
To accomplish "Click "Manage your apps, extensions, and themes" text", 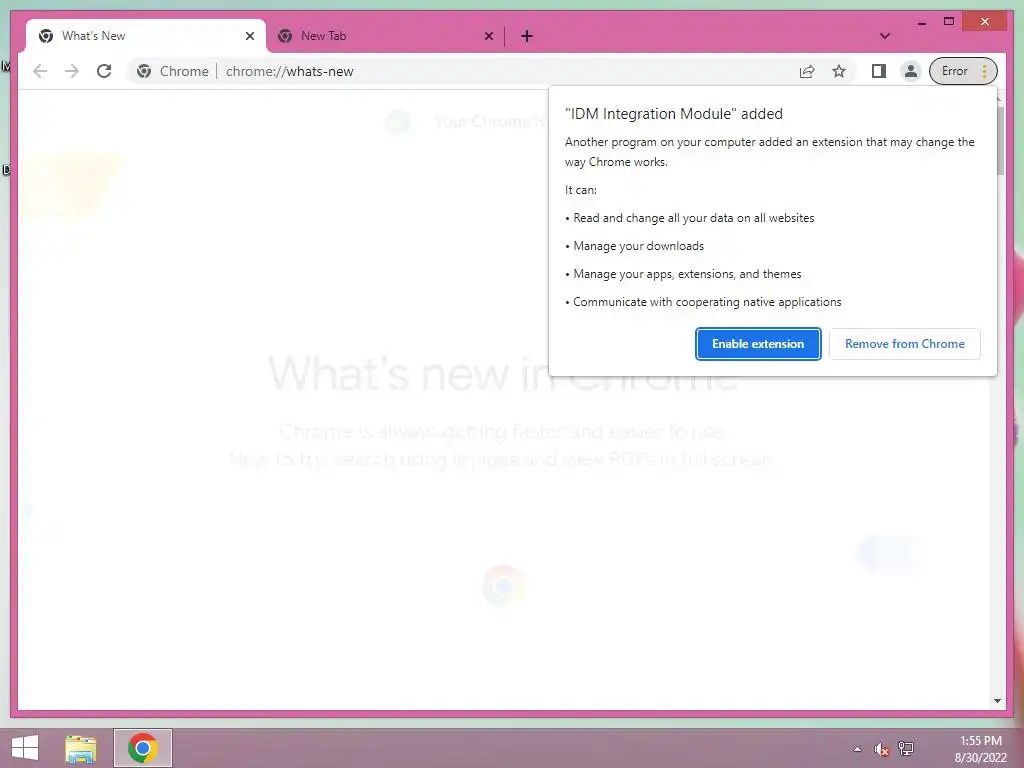I will pyautogui.click(x=687, y=274).
